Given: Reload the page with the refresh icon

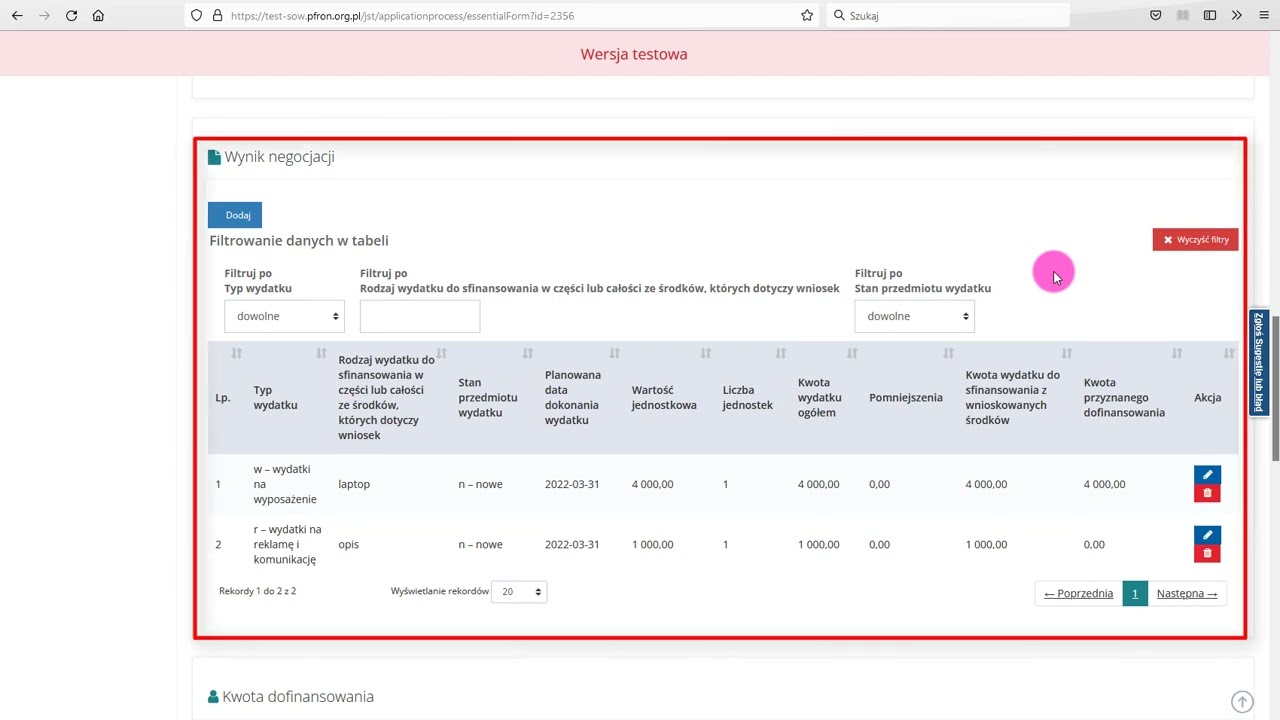Looking at the screenshot, I should pos(71,15).
